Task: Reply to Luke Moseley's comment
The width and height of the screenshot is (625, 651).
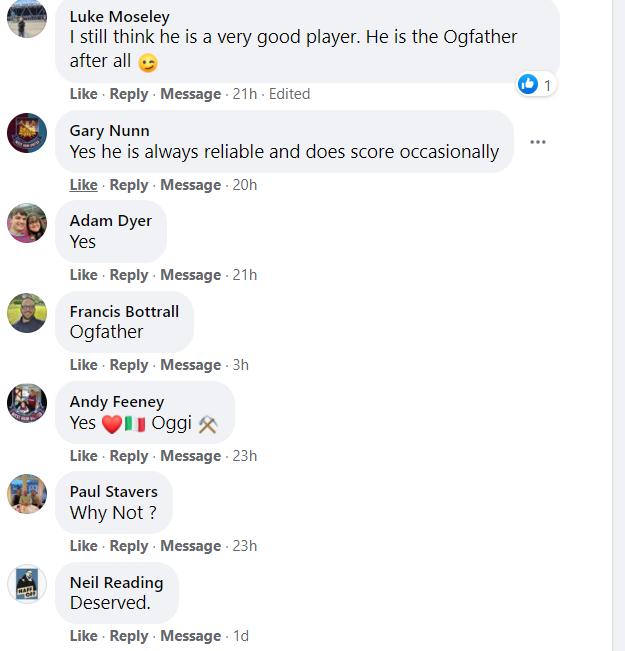Action: pyautogui.click(x=129, y=94)
